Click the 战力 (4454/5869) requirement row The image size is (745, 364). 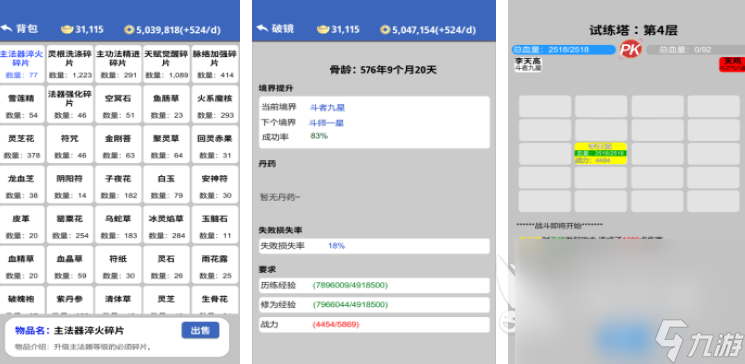[x=374, y=325]
